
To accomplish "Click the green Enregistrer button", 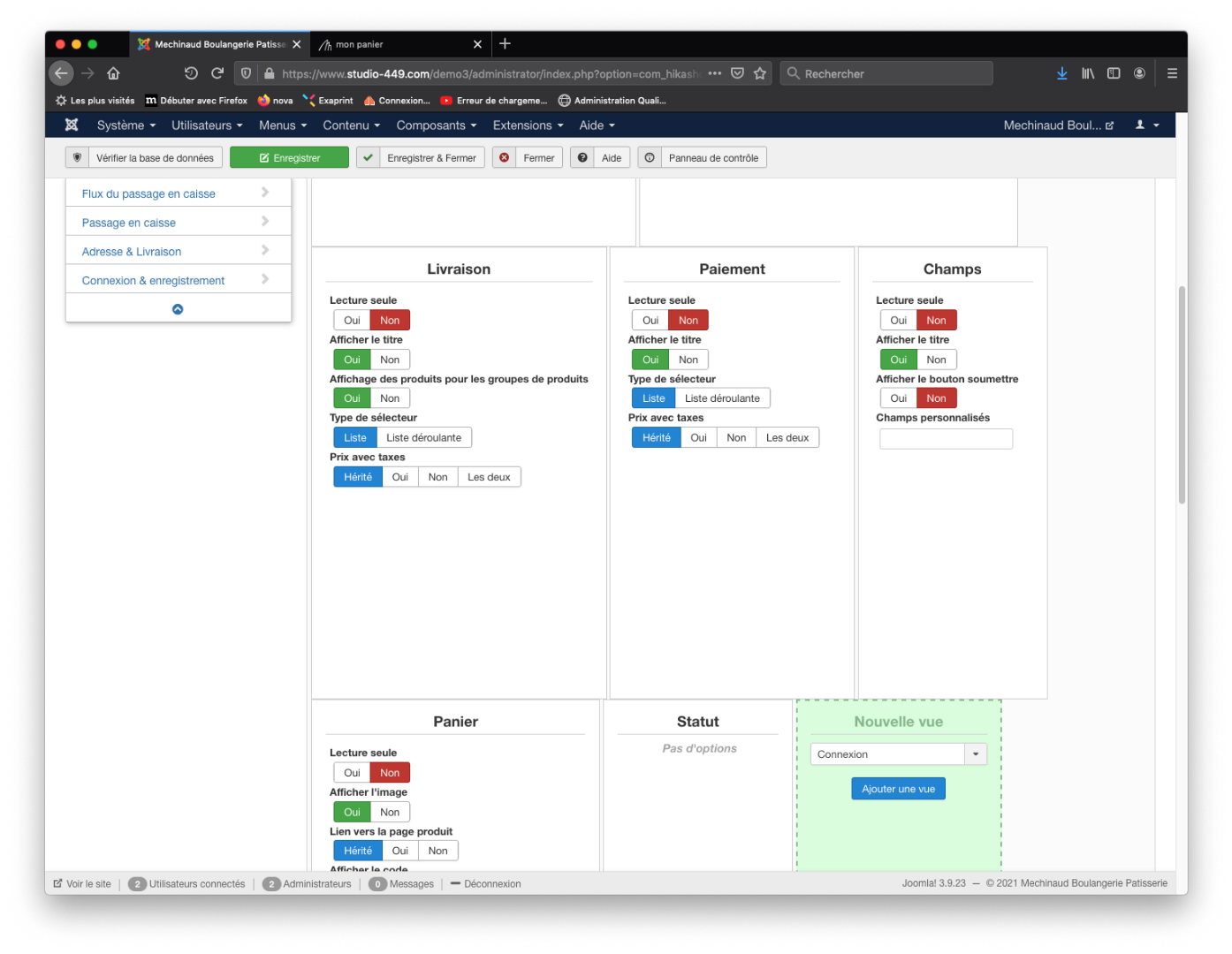I will click(x=289, y=157).
